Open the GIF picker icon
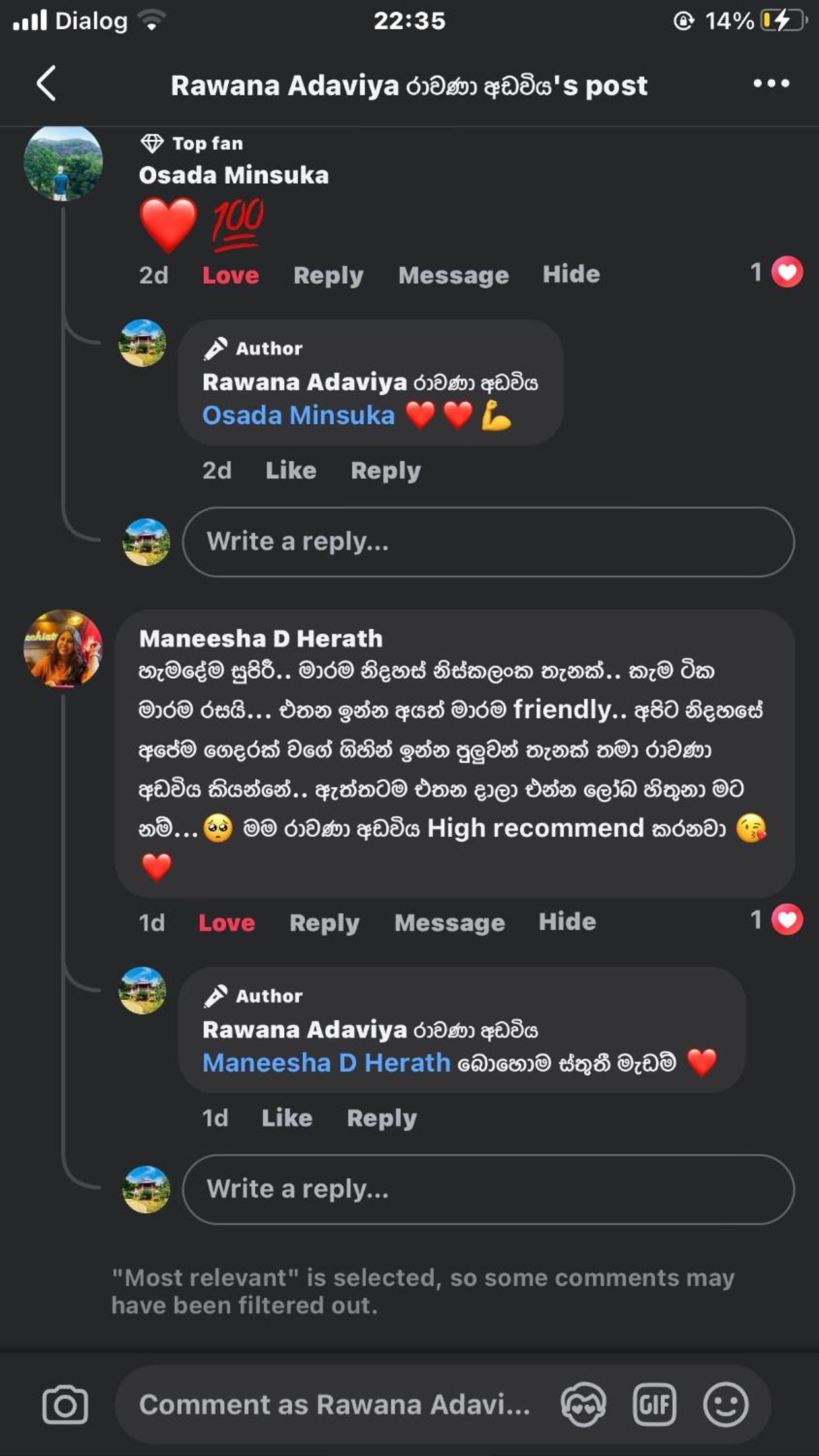The height and width of the screenshot is (1456, 819). click(654, 1404)
